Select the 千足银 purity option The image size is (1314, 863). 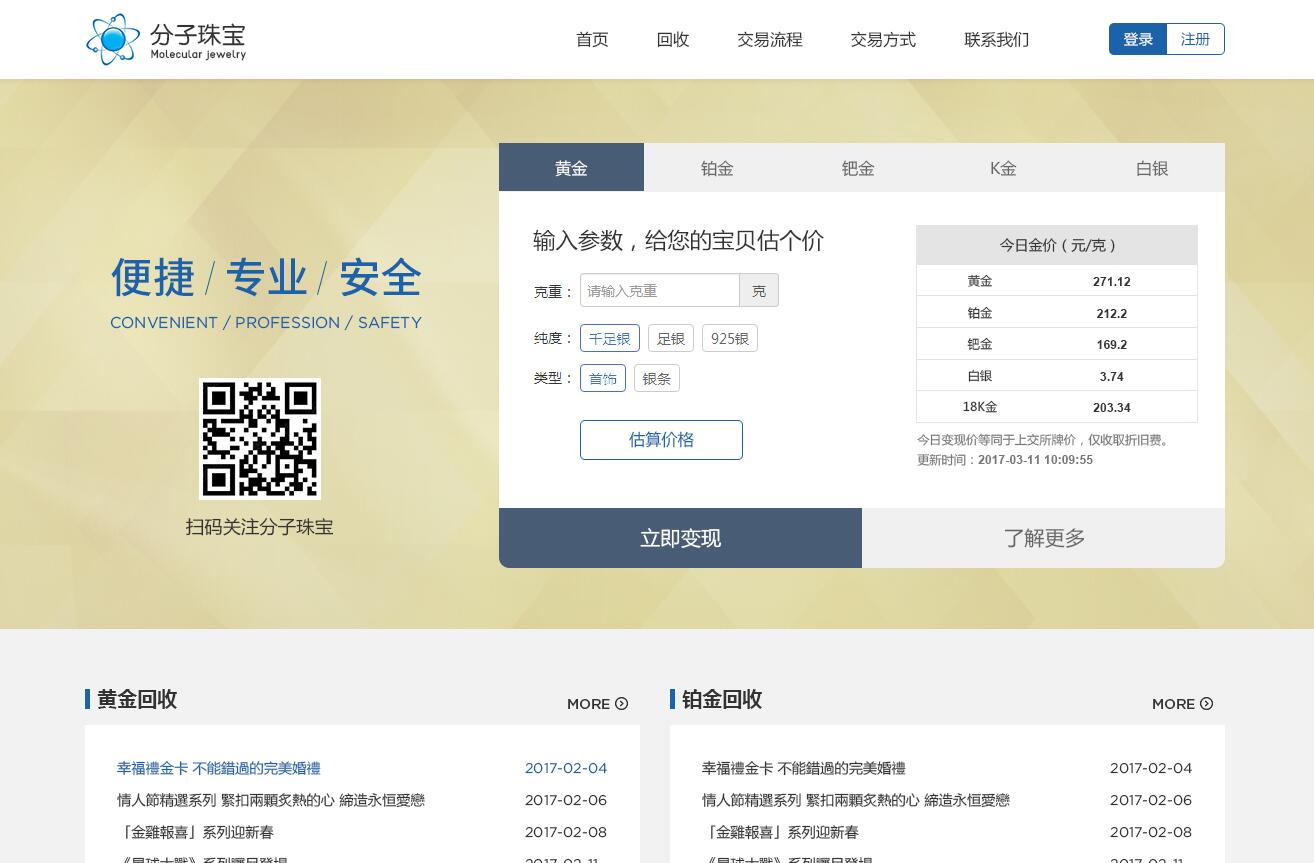pos(610,338)
